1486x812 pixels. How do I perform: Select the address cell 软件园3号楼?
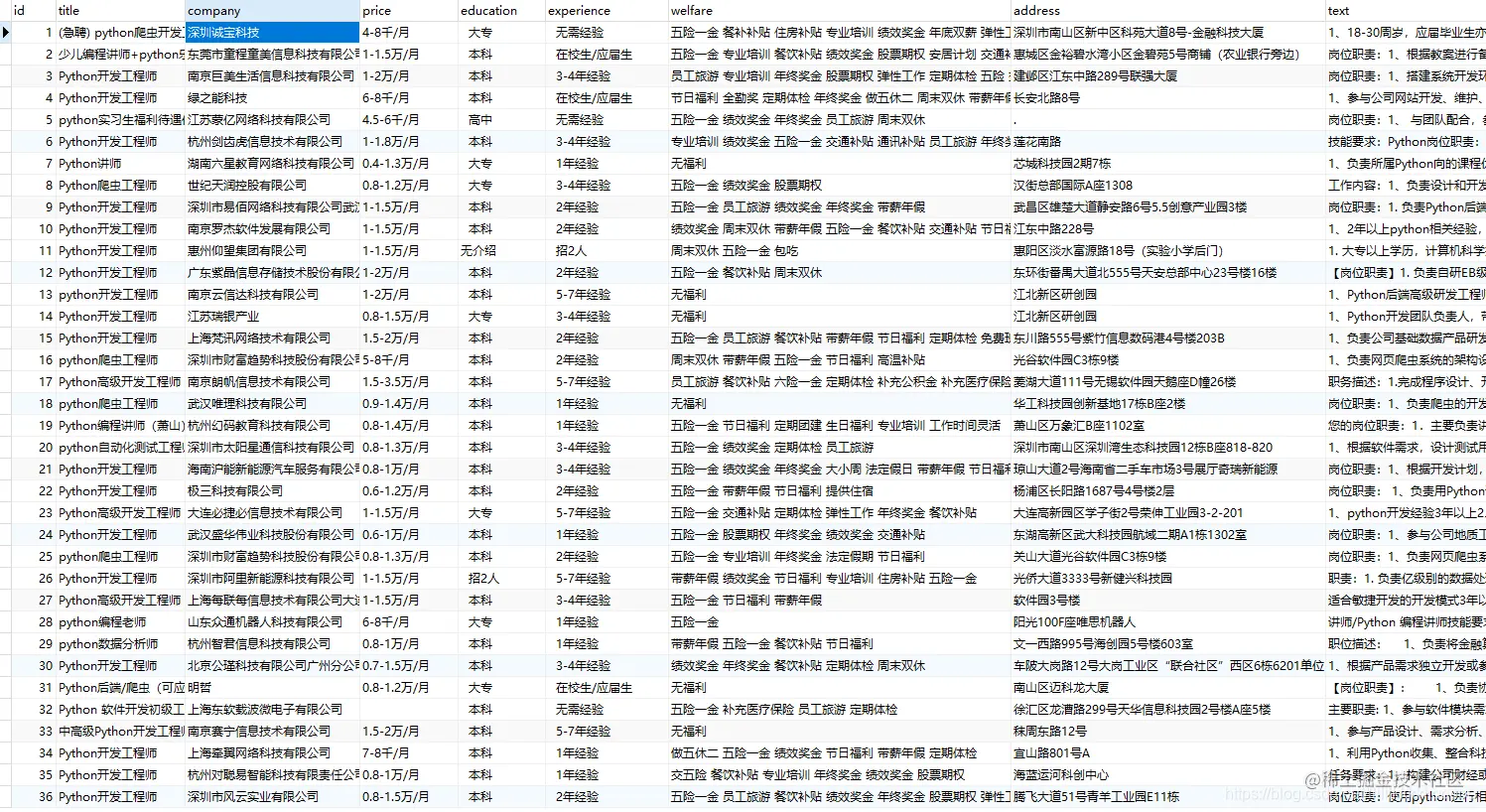[x=1167, y=601]
